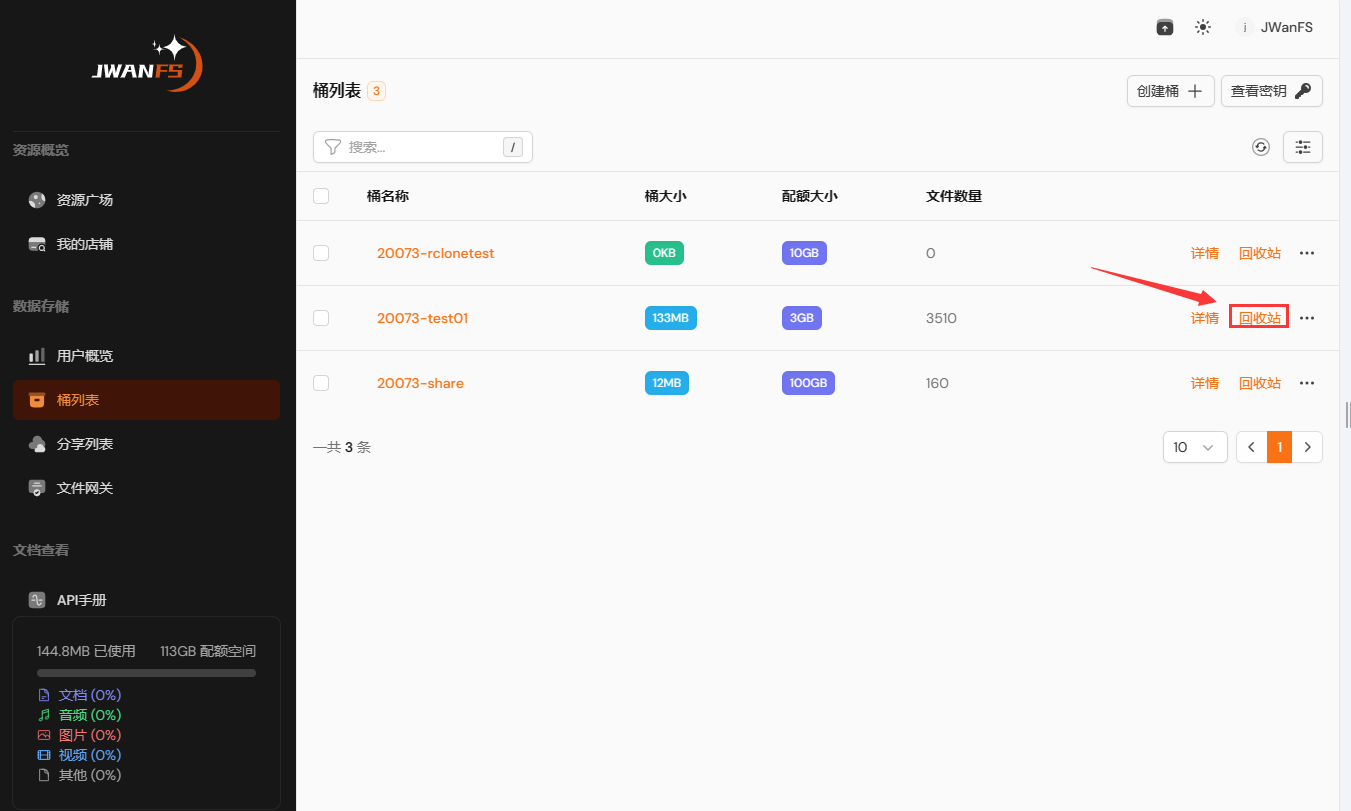
Task: Open the column settings sliders icon
Action: tap(1303, 147)
